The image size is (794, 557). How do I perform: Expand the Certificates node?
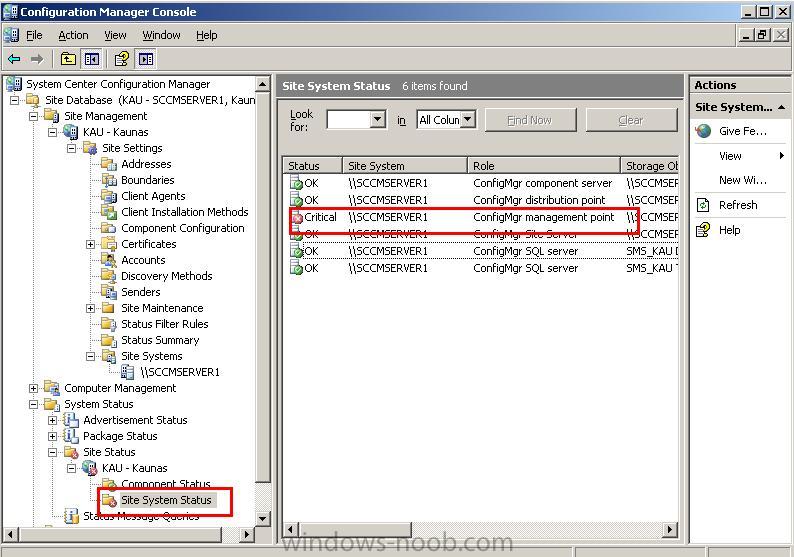click(90, 244)
